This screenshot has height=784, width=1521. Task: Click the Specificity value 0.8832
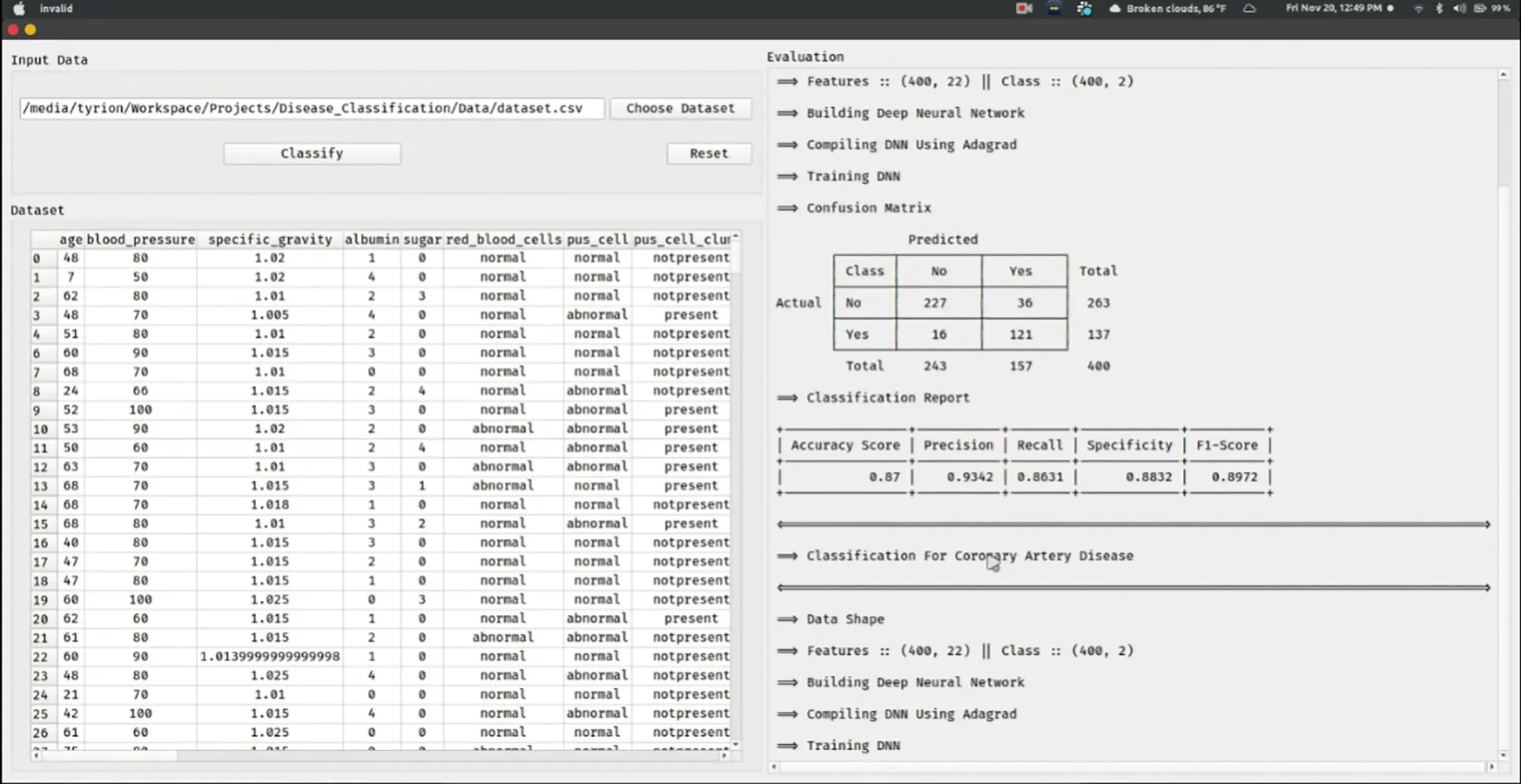pos(1148,477)
